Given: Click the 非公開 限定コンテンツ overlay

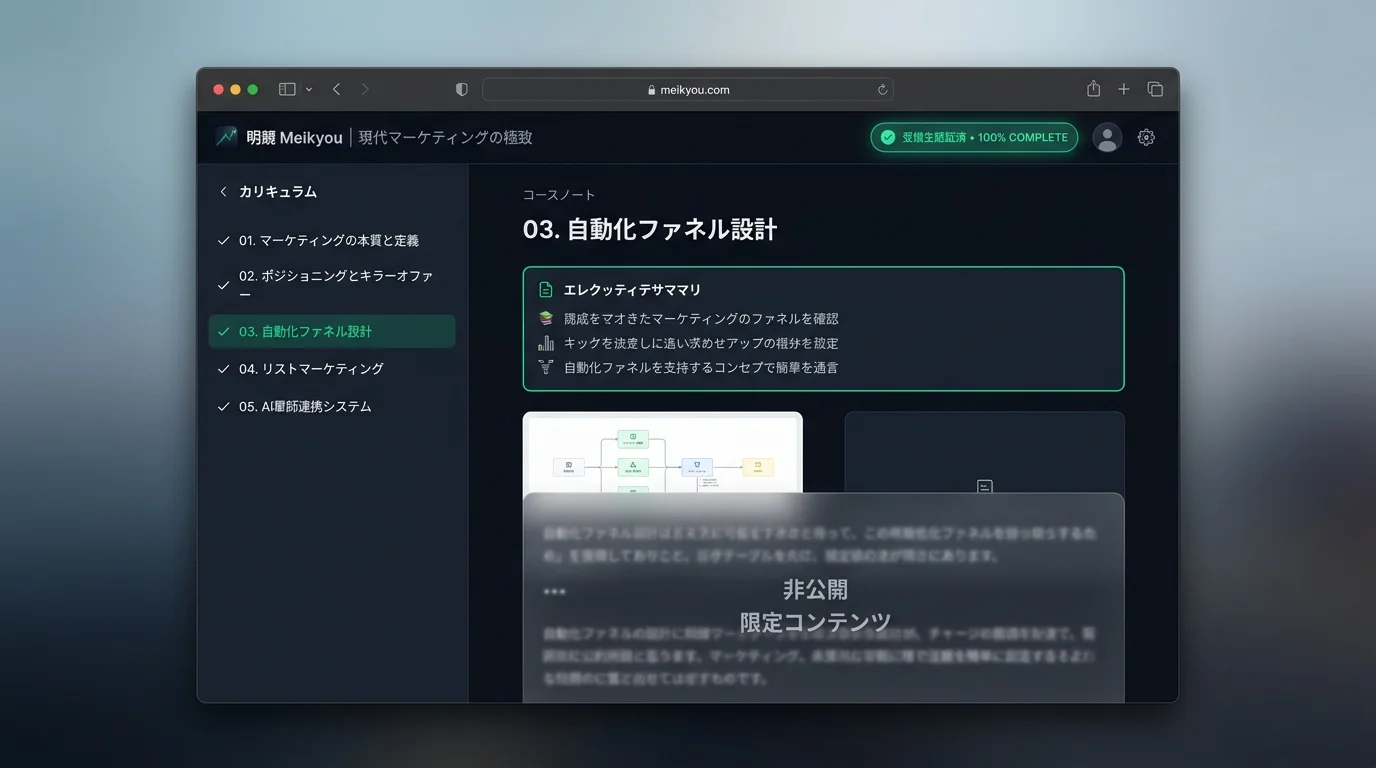Looking at the screenshot, I should click(823, 598).
